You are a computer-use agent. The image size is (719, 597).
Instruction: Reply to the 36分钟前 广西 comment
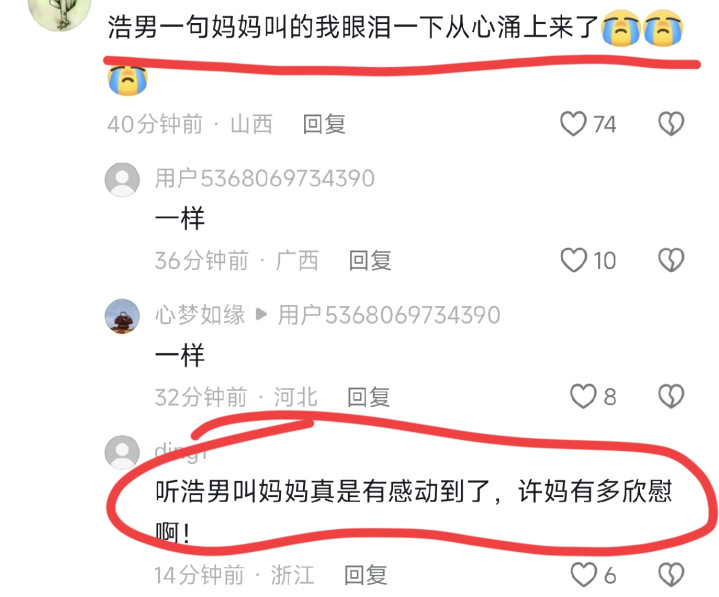click(370, 260)
